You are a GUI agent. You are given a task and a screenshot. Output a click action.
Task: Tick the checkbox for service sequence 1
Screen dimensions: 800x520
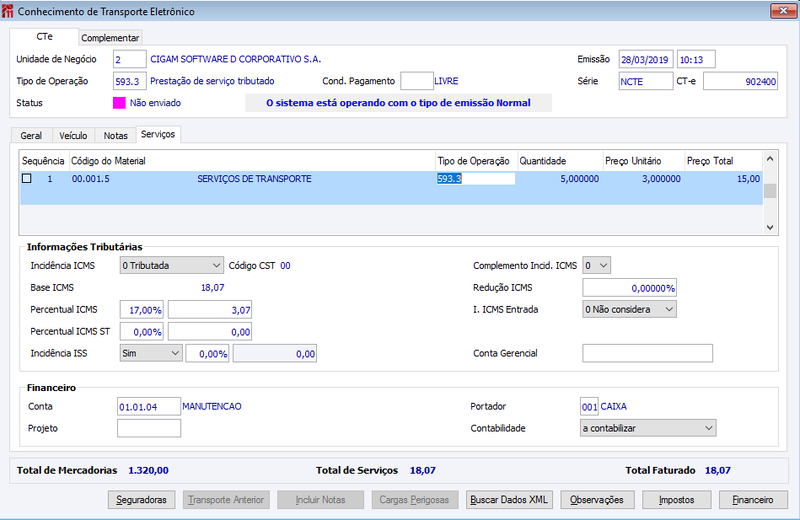[27, 179]
